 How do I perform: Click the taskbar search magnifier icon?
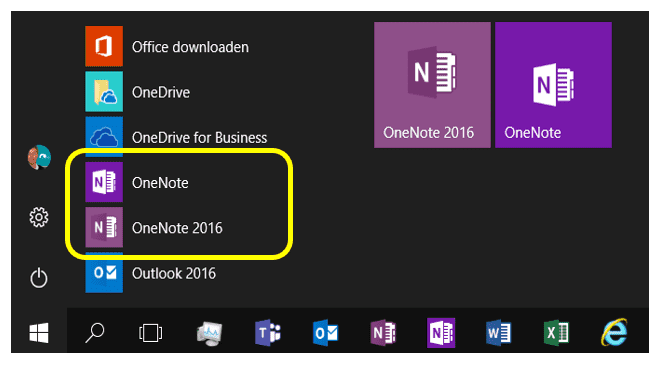95,333
